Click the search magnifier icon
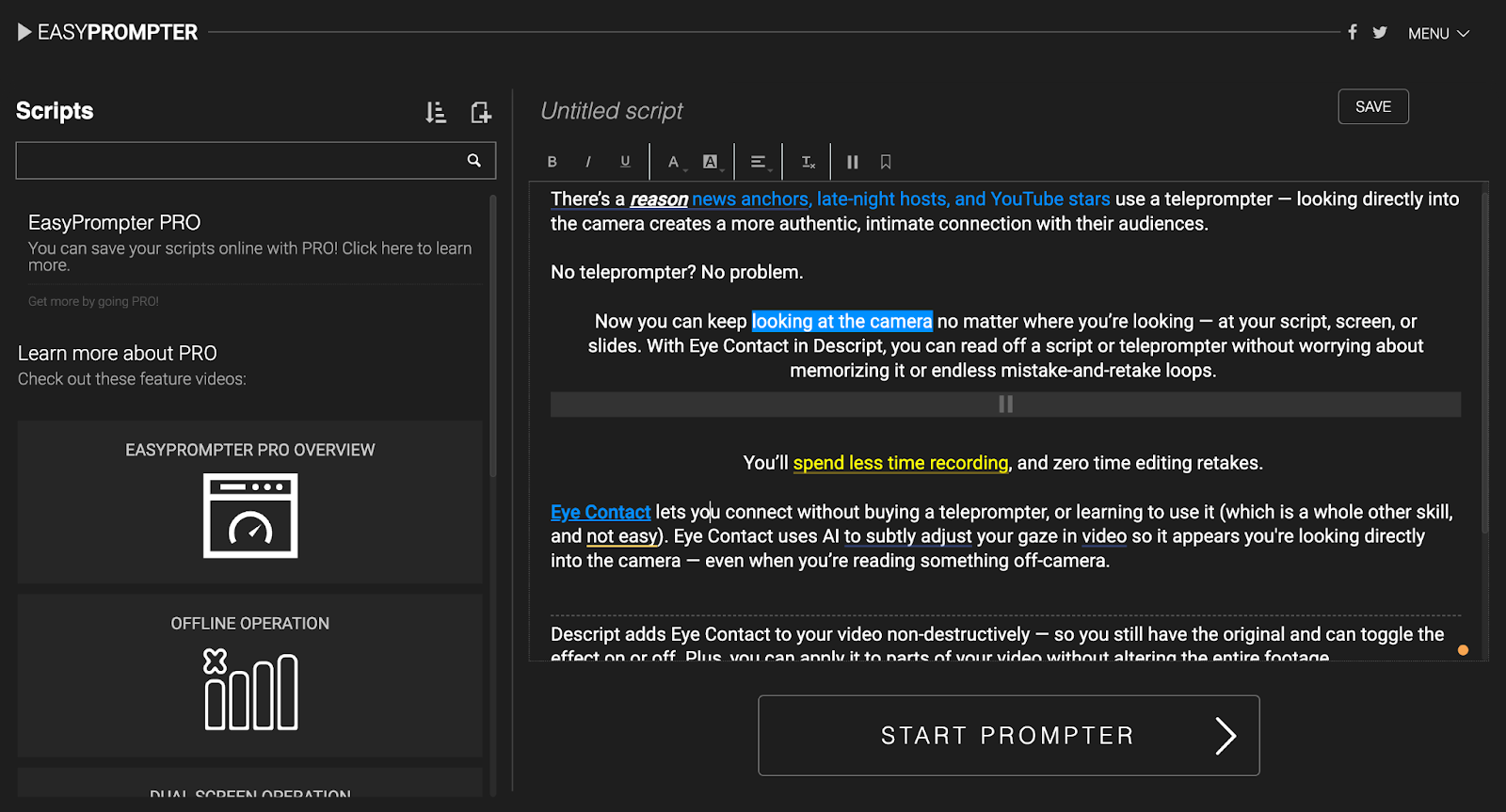Viewport: 1506px width, 812px height. 474,161
